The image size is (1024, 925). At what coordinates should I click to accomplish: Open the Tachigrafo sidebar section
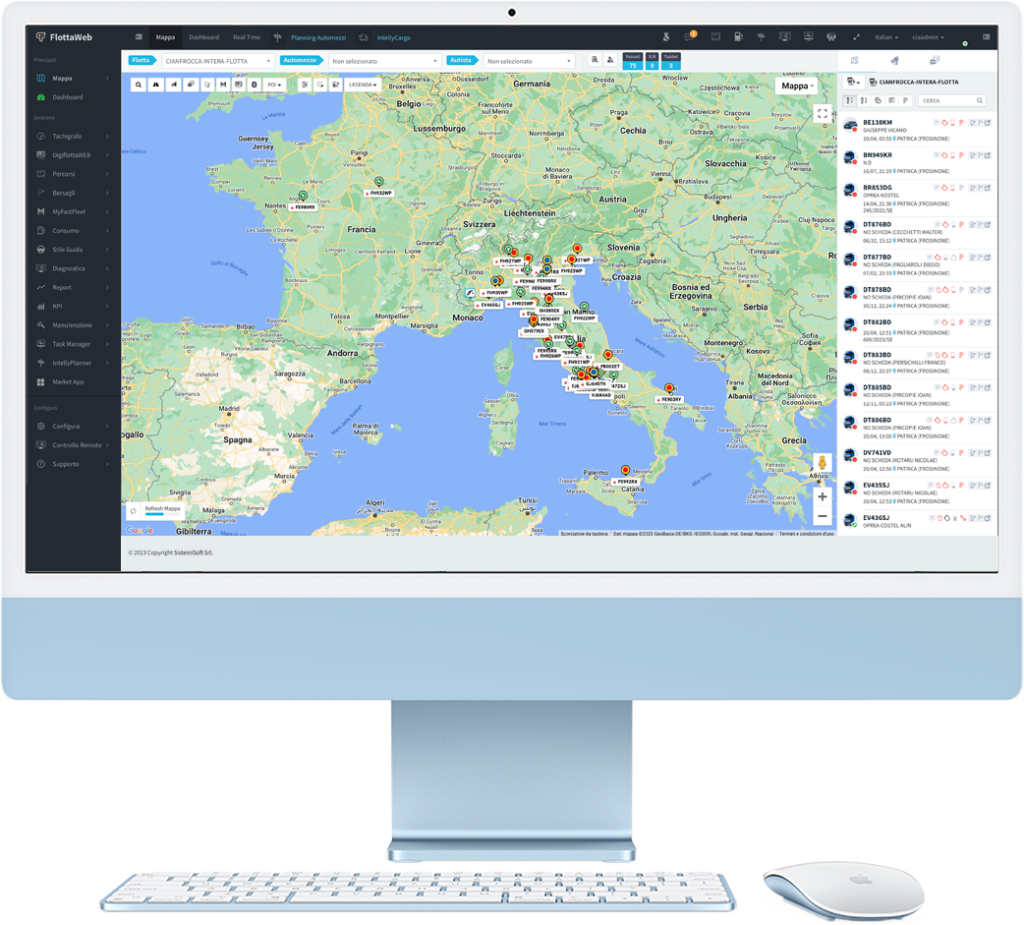(x=67, y=136)
